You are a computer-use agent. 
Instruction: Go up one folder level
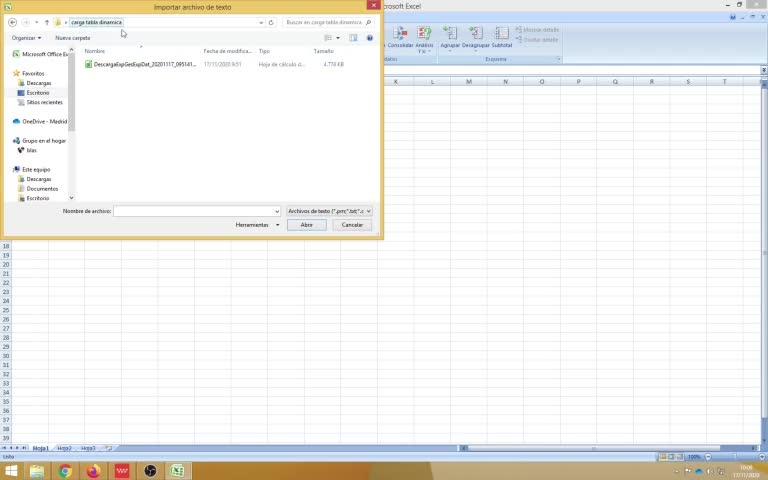[47, 23]
